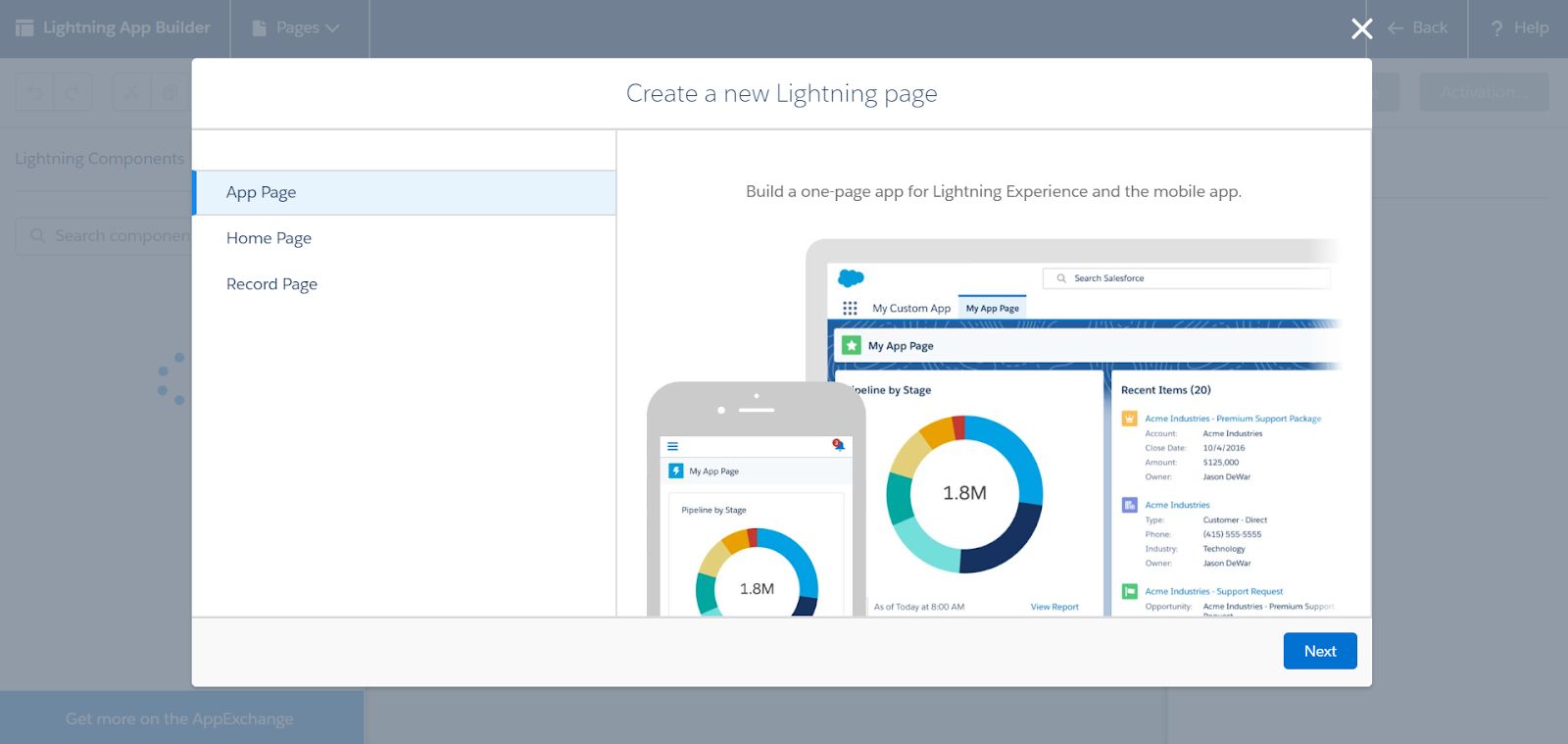Select the Record Page option
Viewport: 1568px width, 744px height.
(404, 284)
